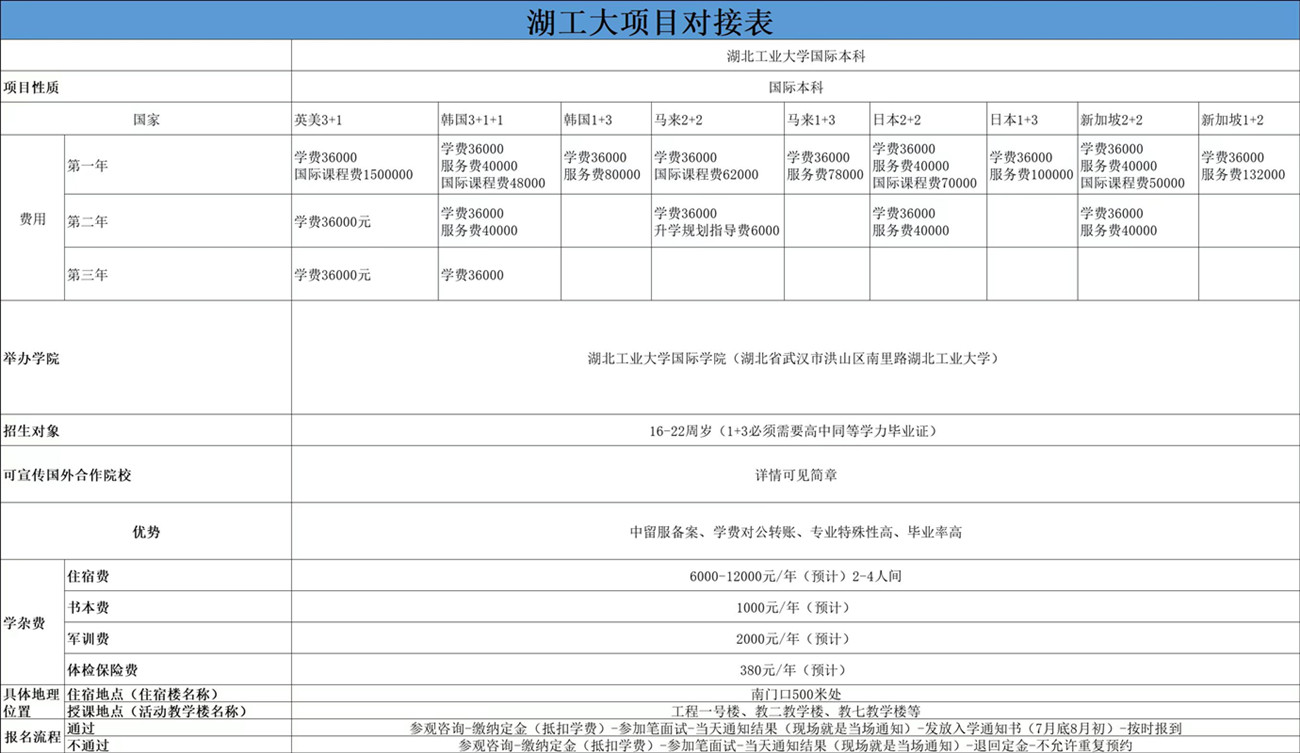Click the 16-22周岁 requirement cell

coord(795,431)
